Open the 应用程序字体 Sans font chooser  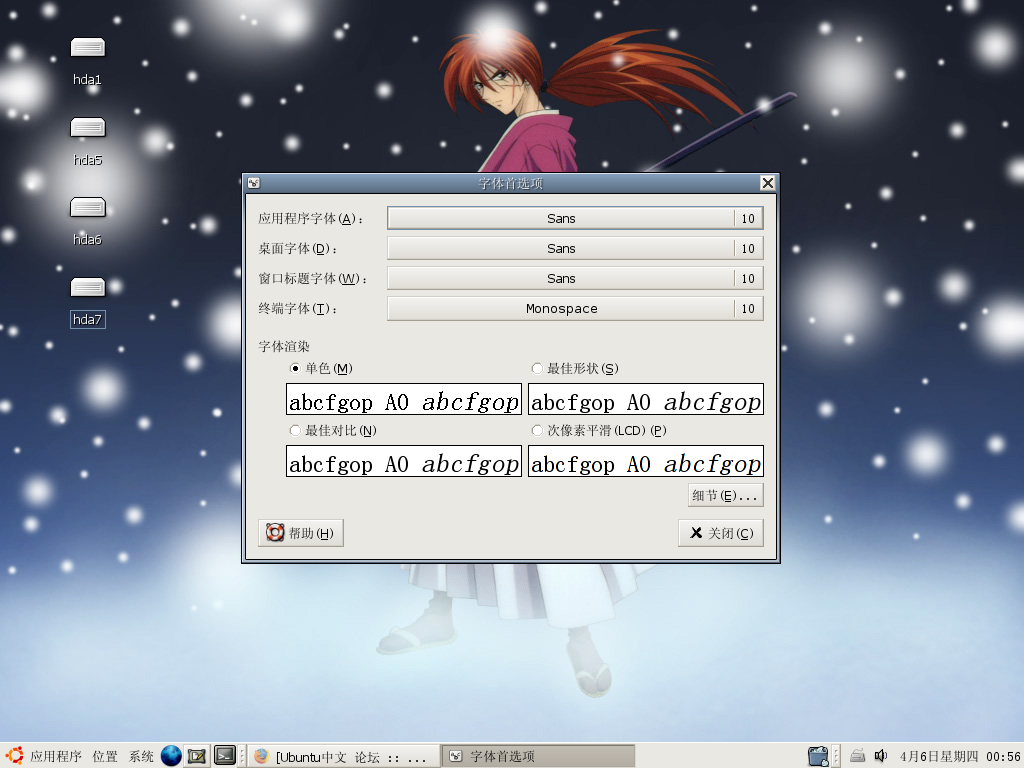575,218
